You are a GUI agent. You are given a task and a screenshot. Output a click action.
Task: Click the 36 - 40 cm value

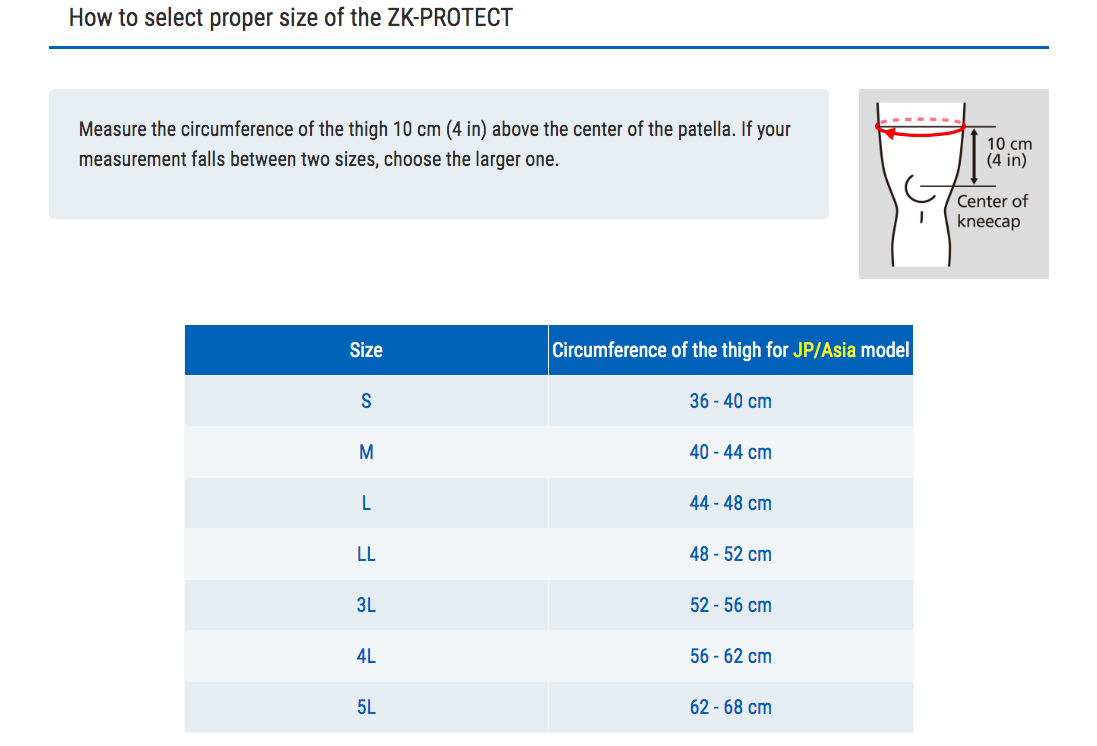point(730,401)
